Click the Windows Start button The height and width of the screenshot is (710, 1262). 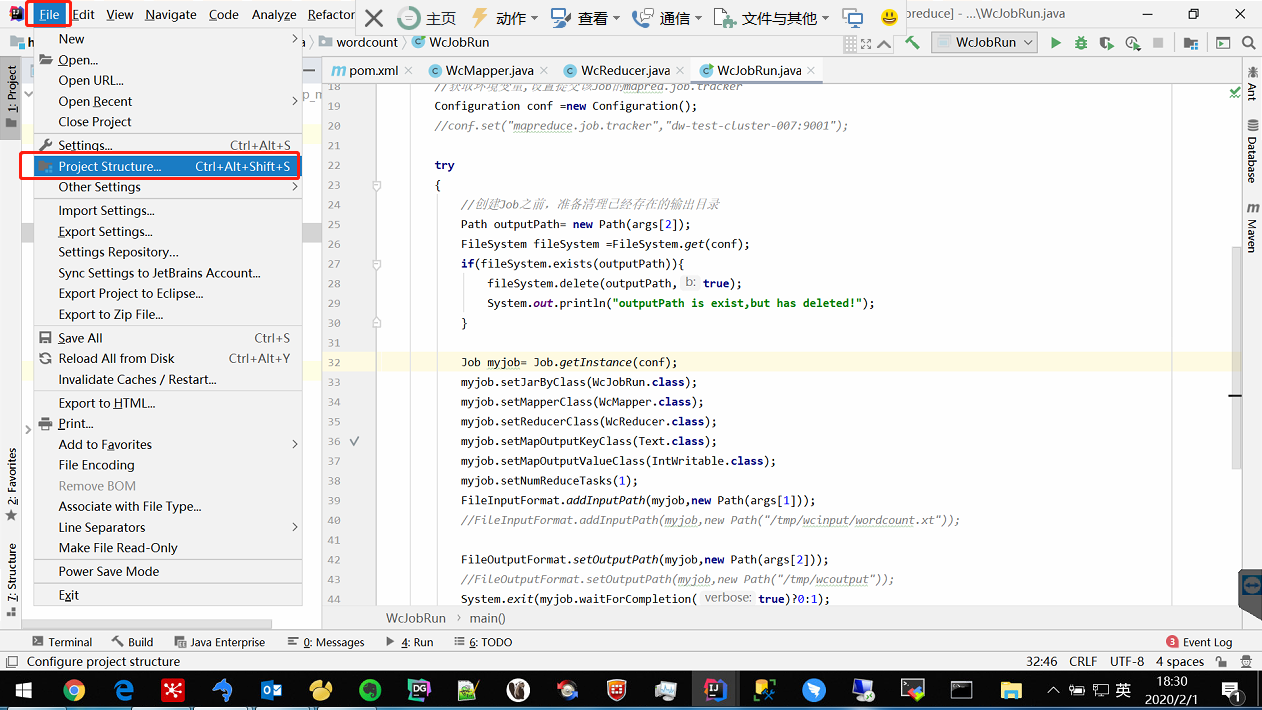click(x=24, y=690)
